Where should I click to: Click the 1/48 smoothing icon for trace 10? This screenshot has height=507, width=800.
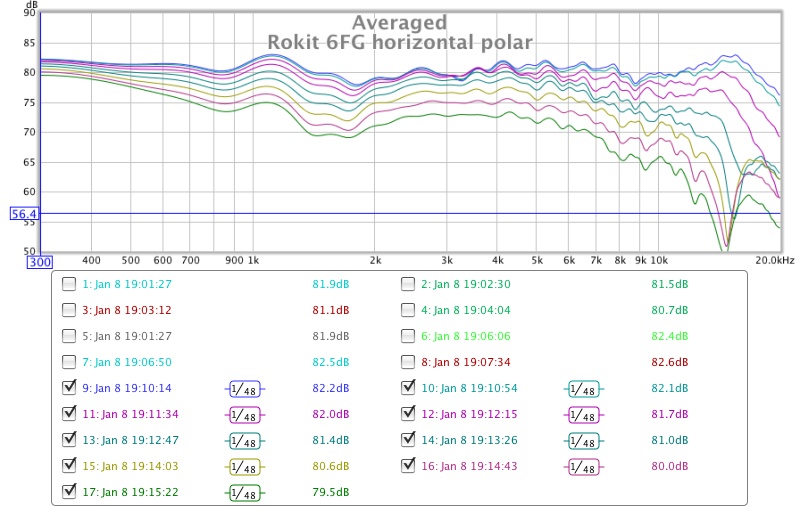pos(584,389)
